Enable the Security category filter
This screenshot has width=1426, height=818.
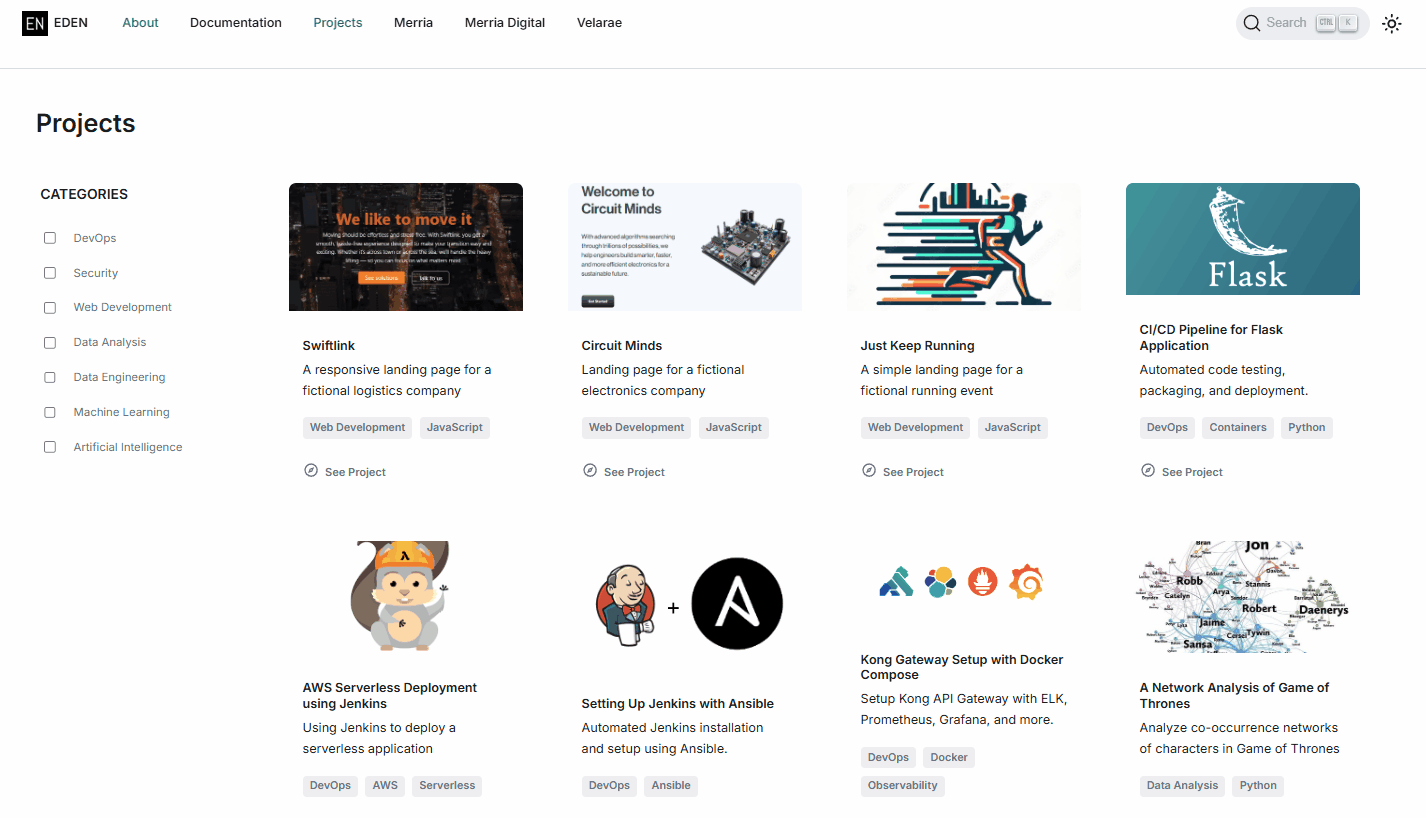pyautogui.click(x=50, y=273)
